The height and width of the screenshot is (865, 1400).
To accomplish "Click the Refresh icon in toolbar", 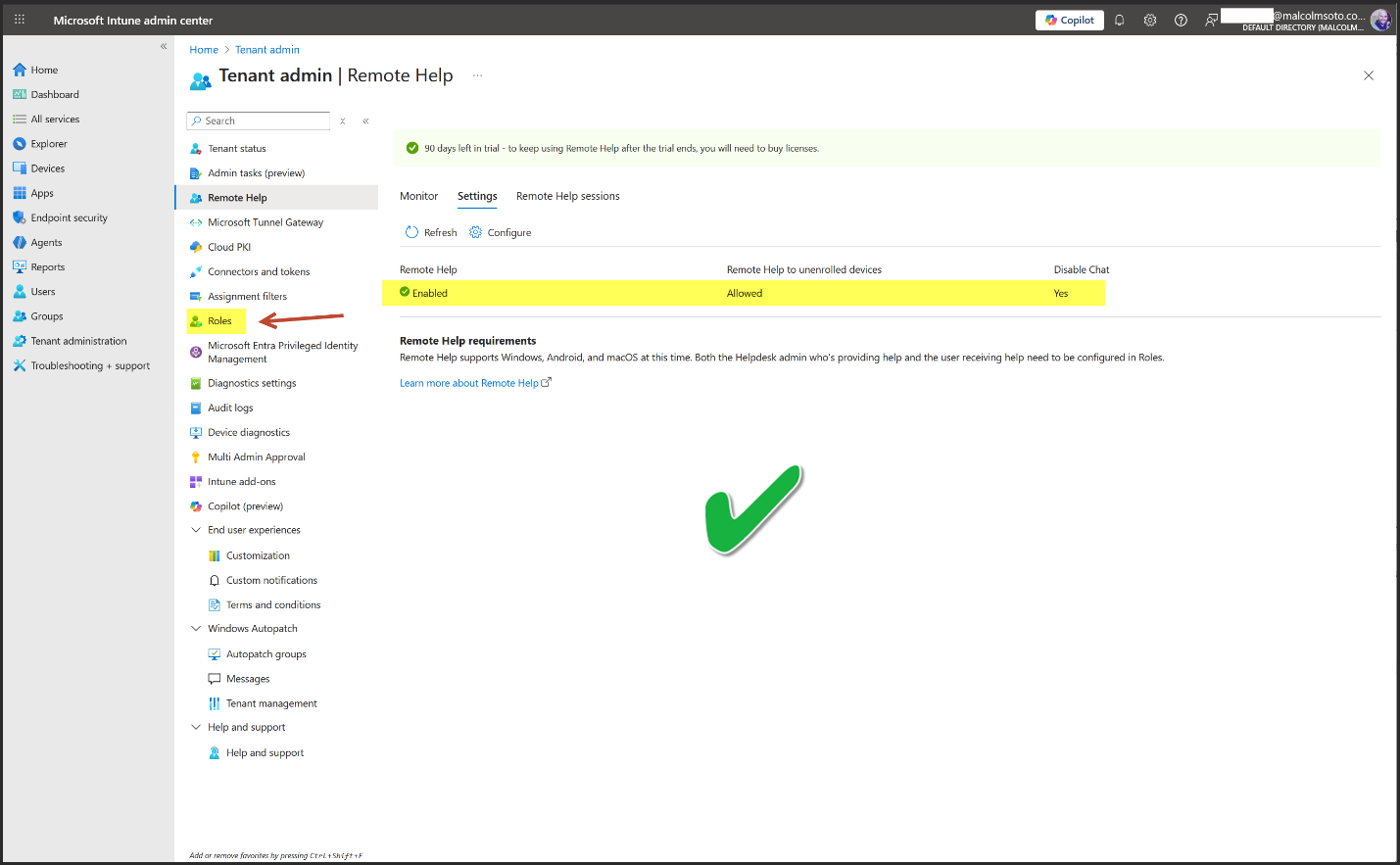I will pos(412,232).
